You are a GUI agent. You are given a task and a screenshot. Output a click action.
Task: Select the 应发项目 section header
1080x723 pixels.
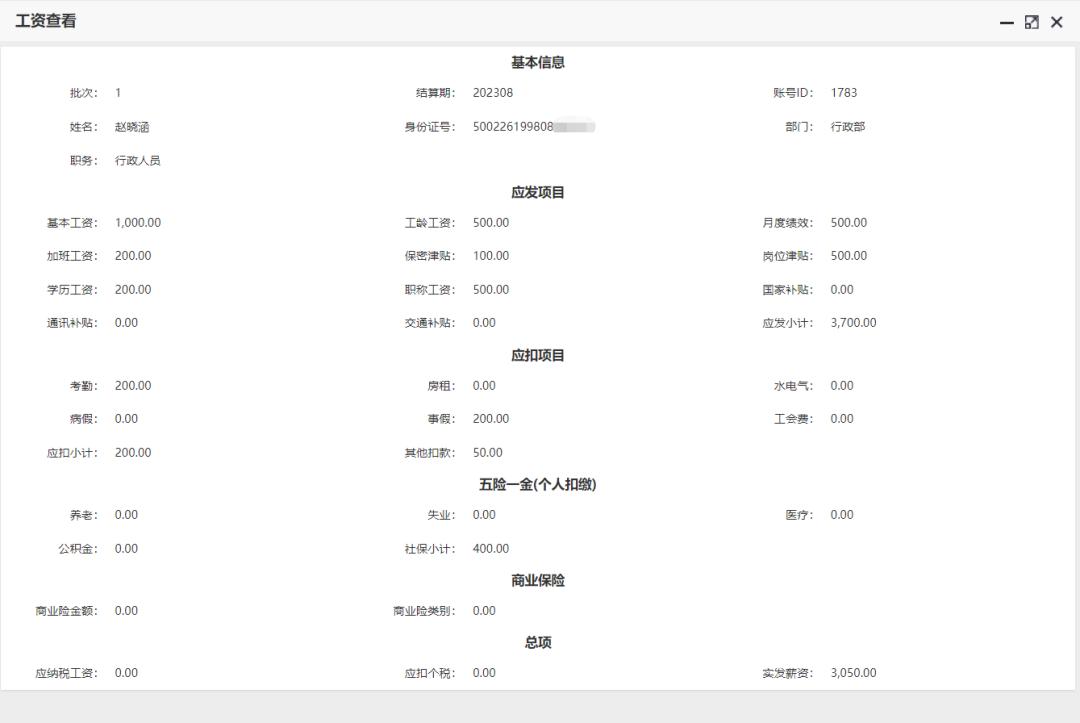(x=540, y=191)
